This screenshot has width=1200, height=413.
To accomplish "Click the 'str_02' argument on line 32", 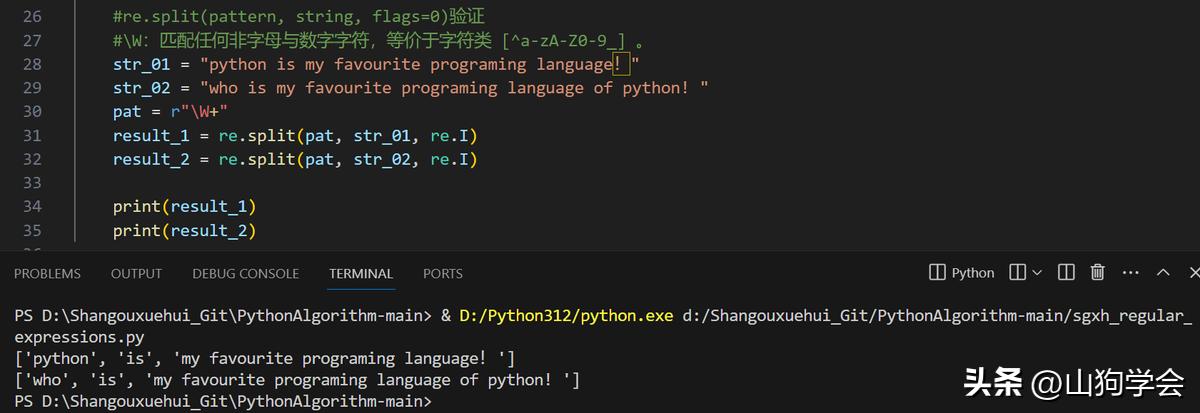I will 384,159.
